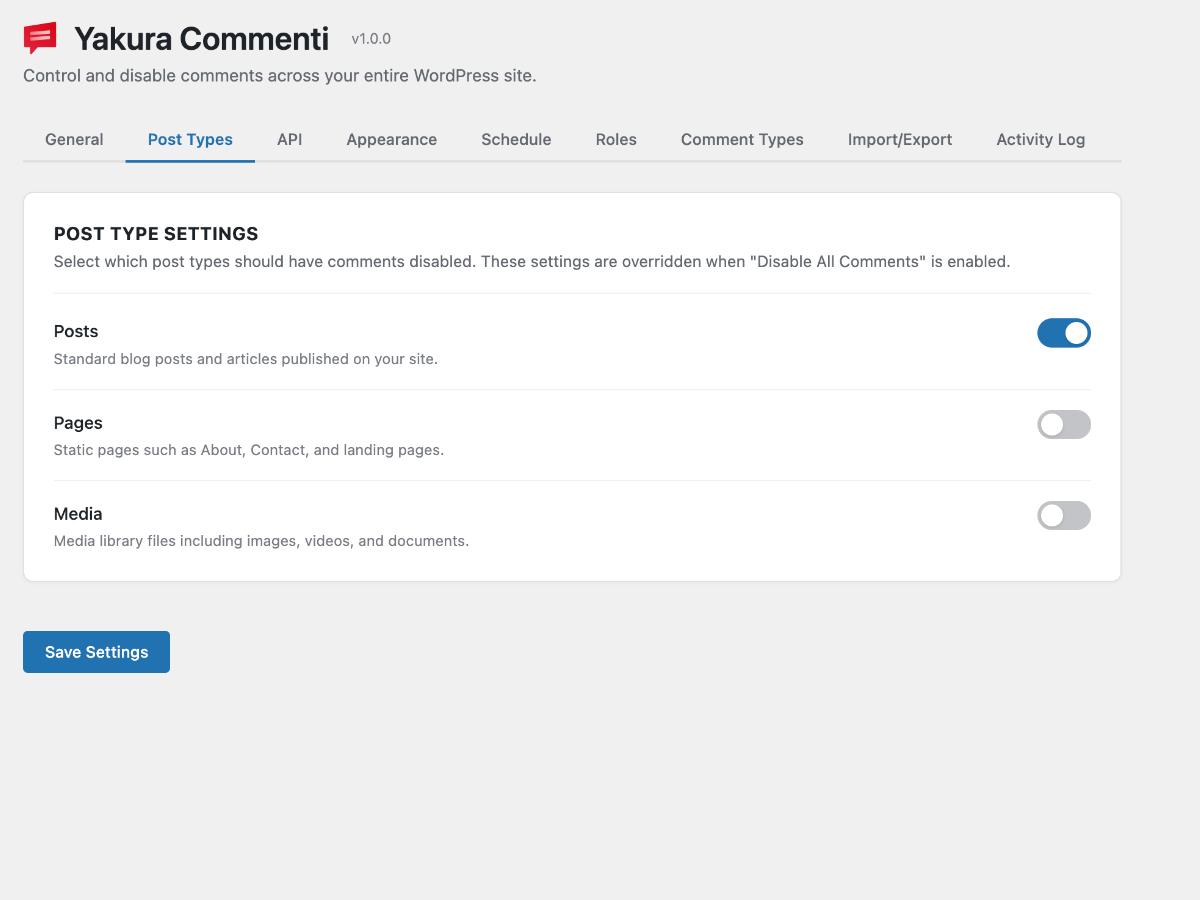This screenshot has width=1200, height=900.
Task: Click the v1.0.0 version label
Action: pyautogui.click(x=370, y=39)
